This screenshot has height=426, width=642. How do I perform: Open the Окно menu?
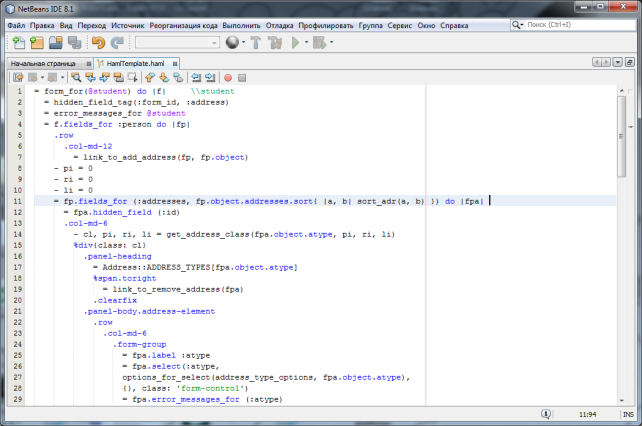tap(426, 25)
